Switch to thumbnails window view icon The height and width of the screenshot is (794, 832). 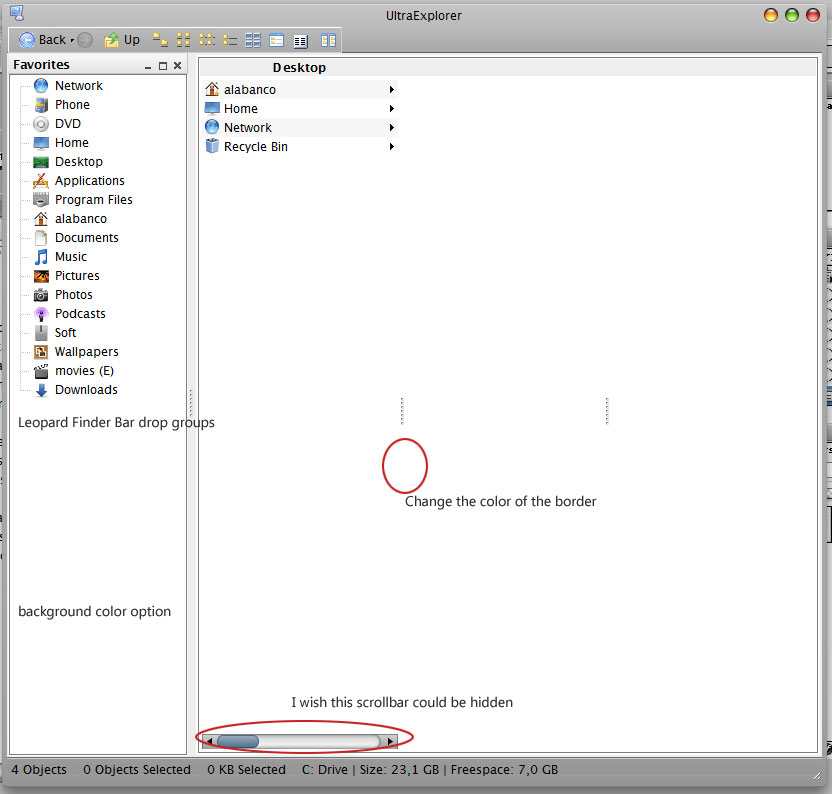click(276, 40)
